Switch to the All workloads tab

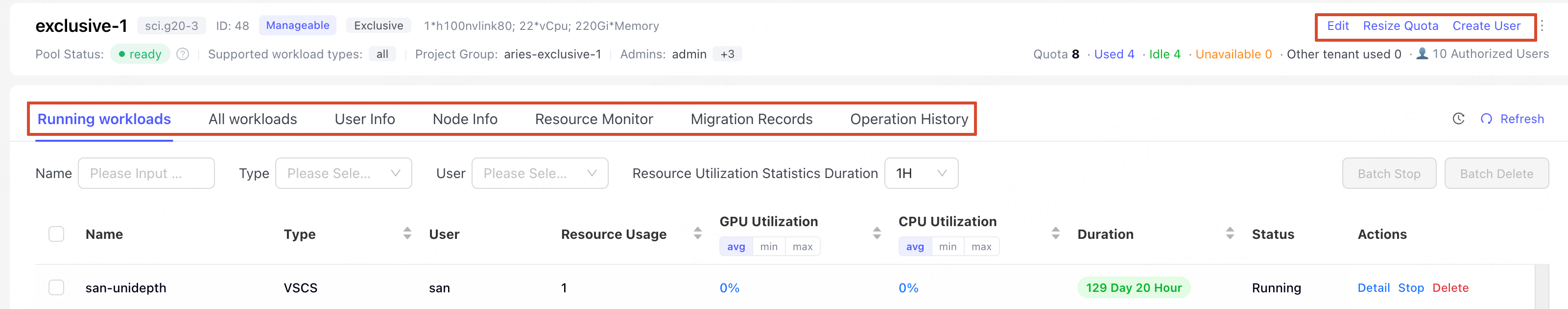click(253, 120)
